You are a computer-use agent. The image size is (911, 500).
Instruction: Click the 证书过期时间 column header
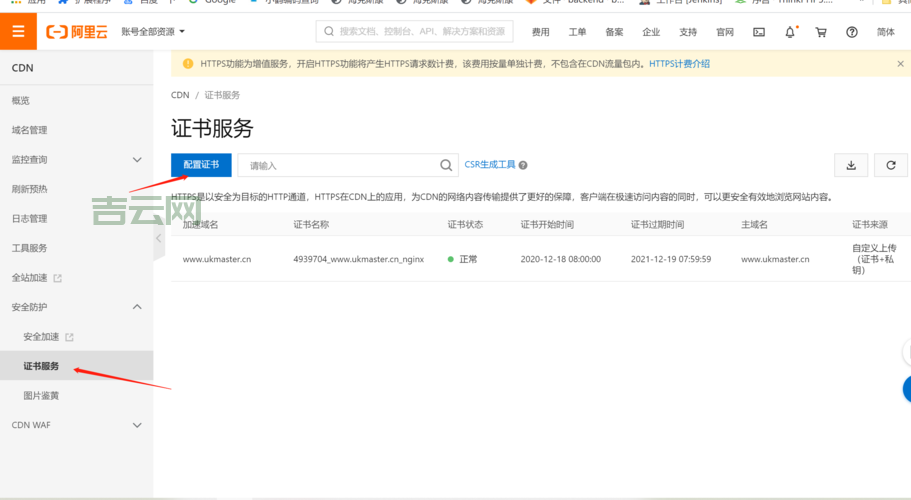657,225
